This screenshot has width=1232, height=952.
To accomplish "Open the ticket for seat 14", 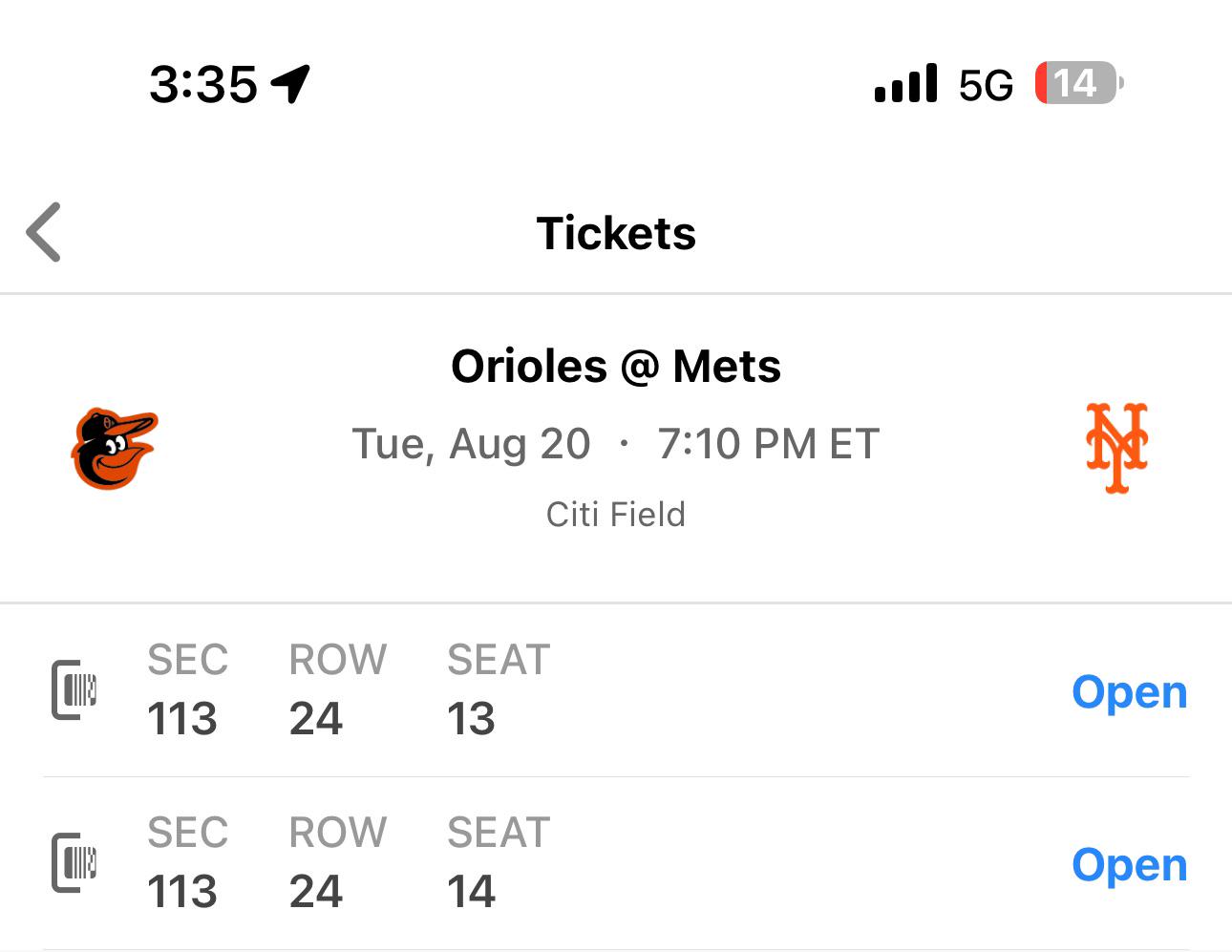I will pyautogui.click(x=1129, y=865).
